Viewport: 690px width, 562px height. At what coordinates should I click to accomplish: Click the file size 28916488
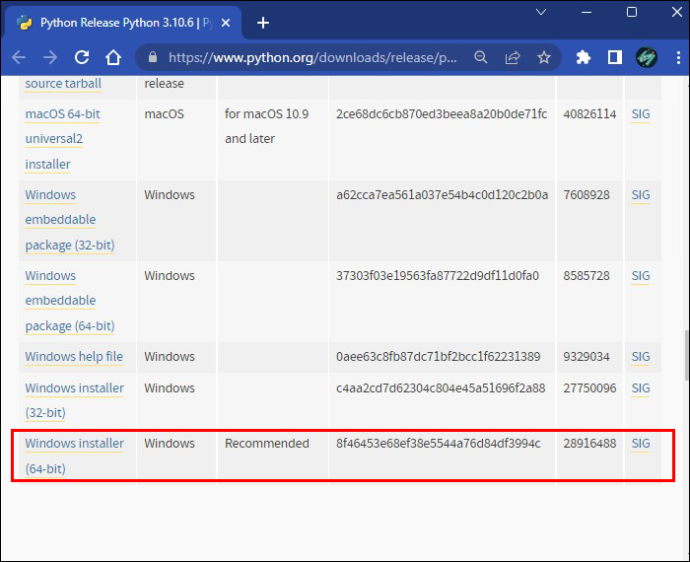tap(590, 444)
